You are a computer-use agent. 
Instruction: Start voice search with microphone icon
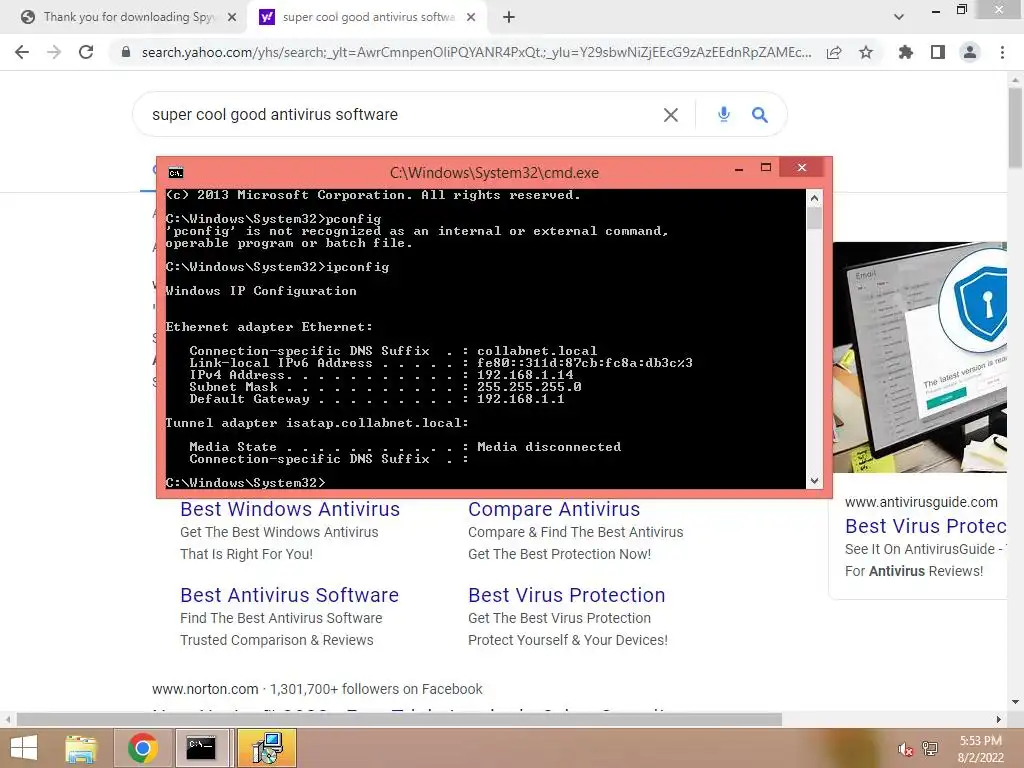click(x=724, y=115)
